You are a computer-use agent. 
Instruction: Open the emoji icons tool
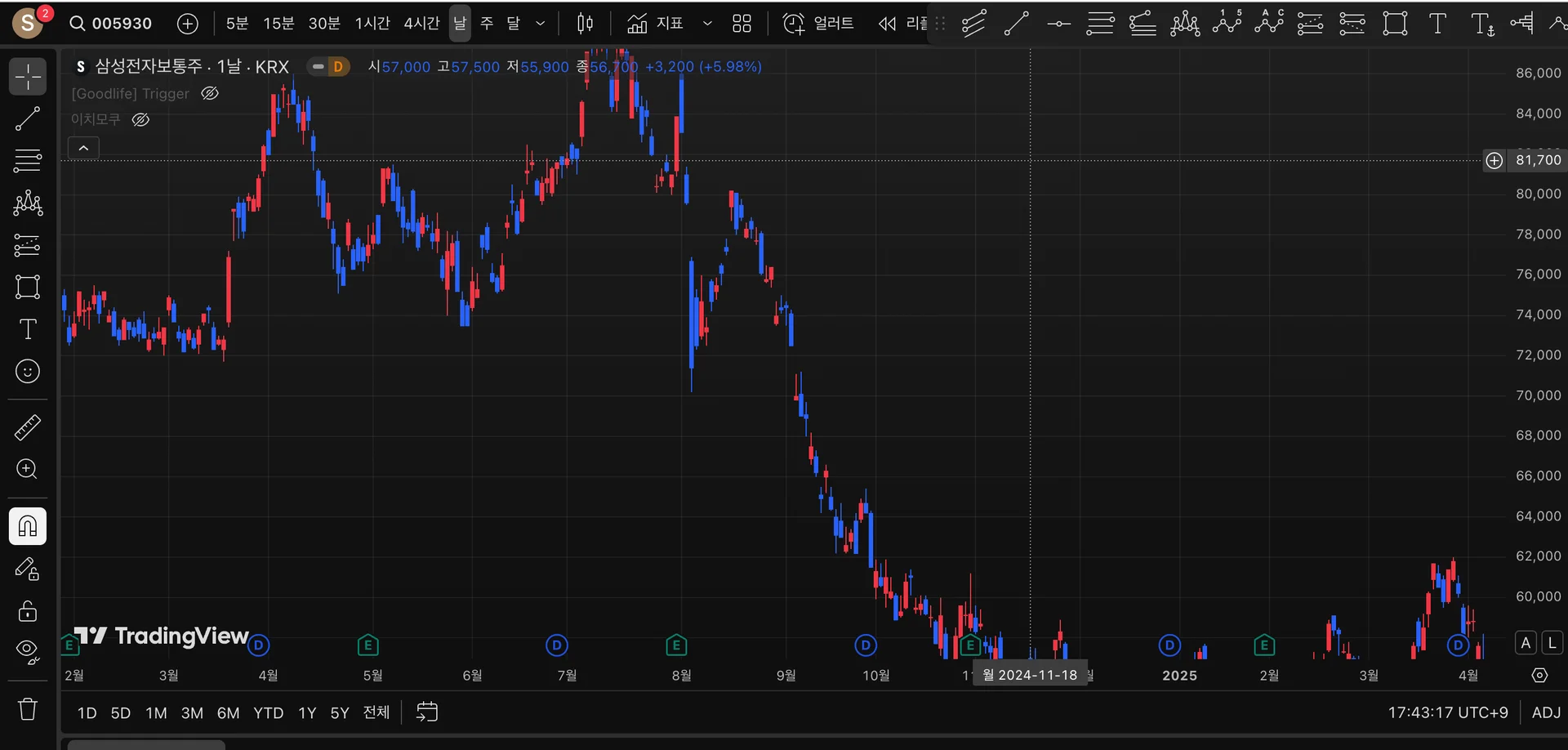click(x=28, y=372)
